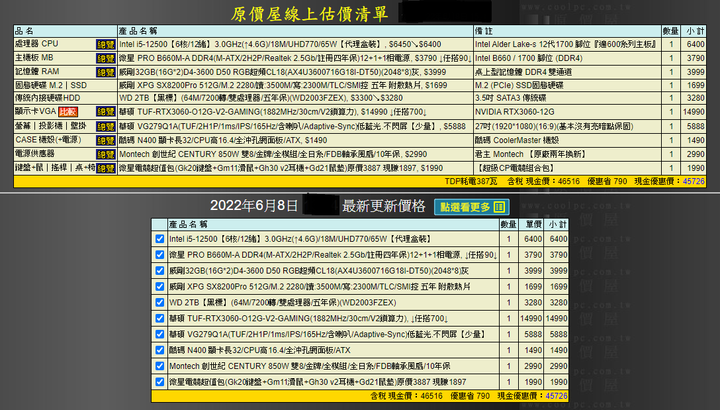Open 總覽 button in 記憶體 RAM row
This screenshot has width=720, height=410.
click(x=106, y=72)
